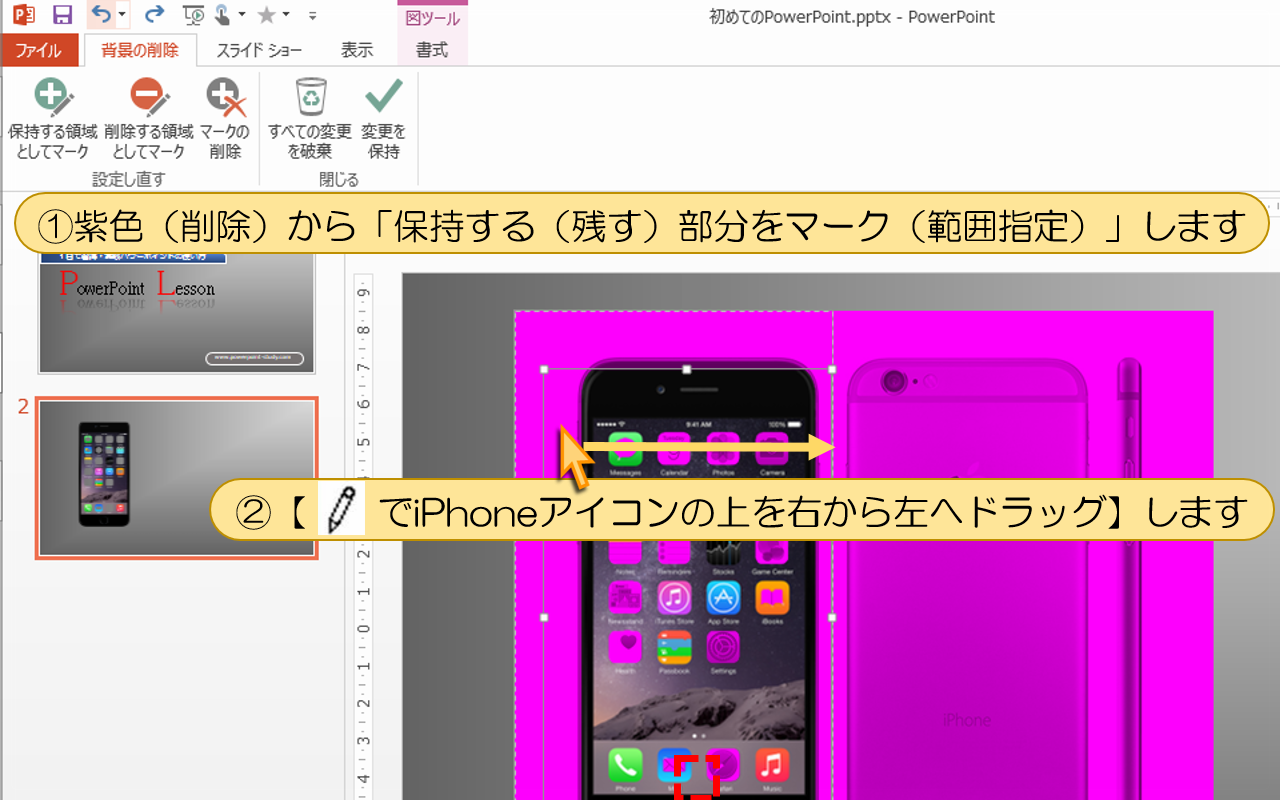Open the ファイル tab
Viewport: 1280px width, 800px height.
(x=38, y=50)
